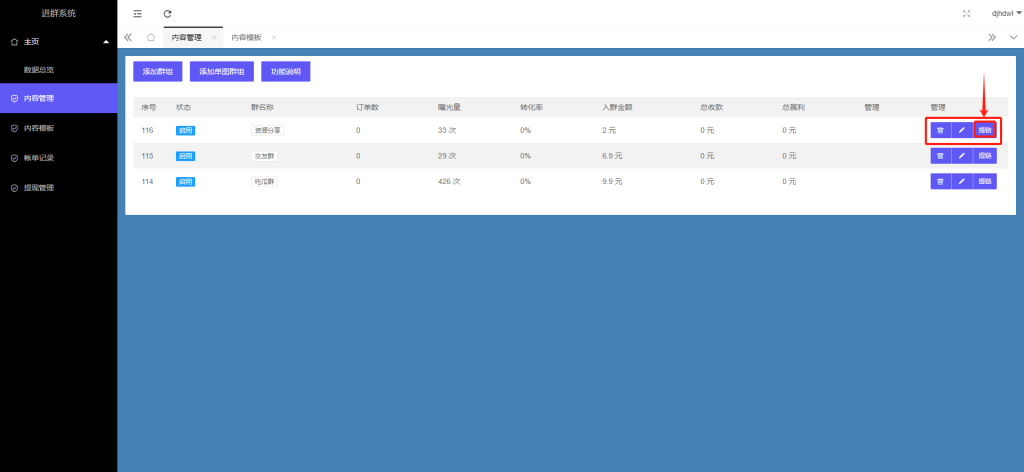Delete group 116 using trash icon
The height and width of the screenshot is (472, 1024).
pos(940,130)
